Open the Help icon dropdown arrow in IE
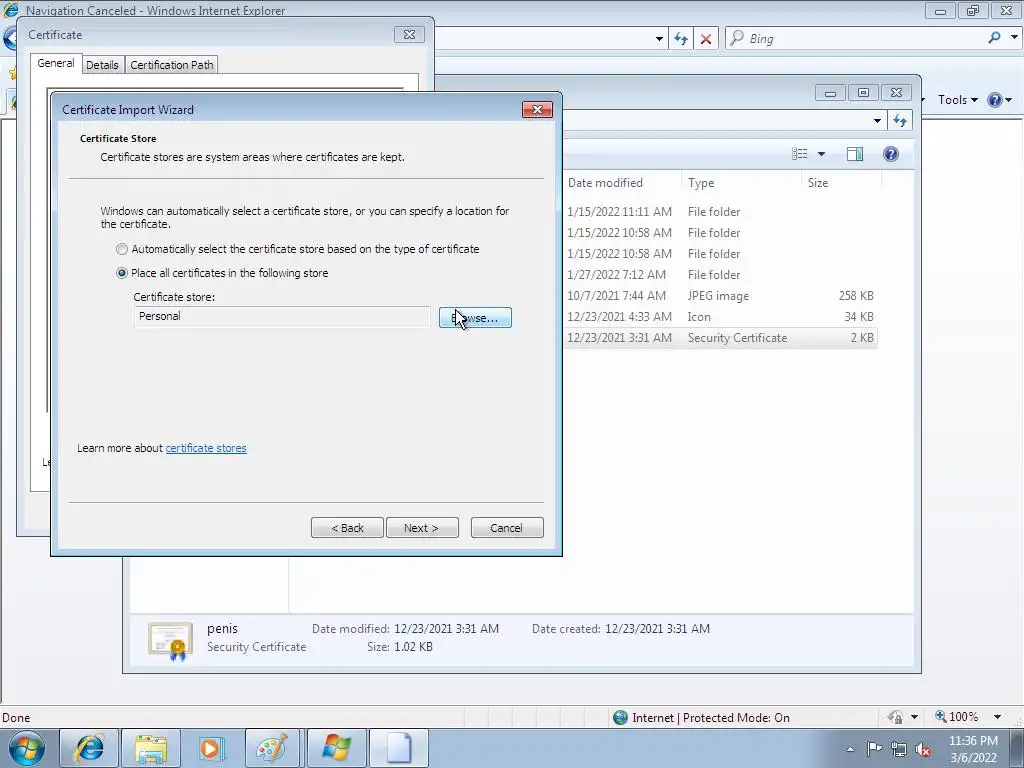Screen dimensions: 1024x768 (x=1009, y=100)
